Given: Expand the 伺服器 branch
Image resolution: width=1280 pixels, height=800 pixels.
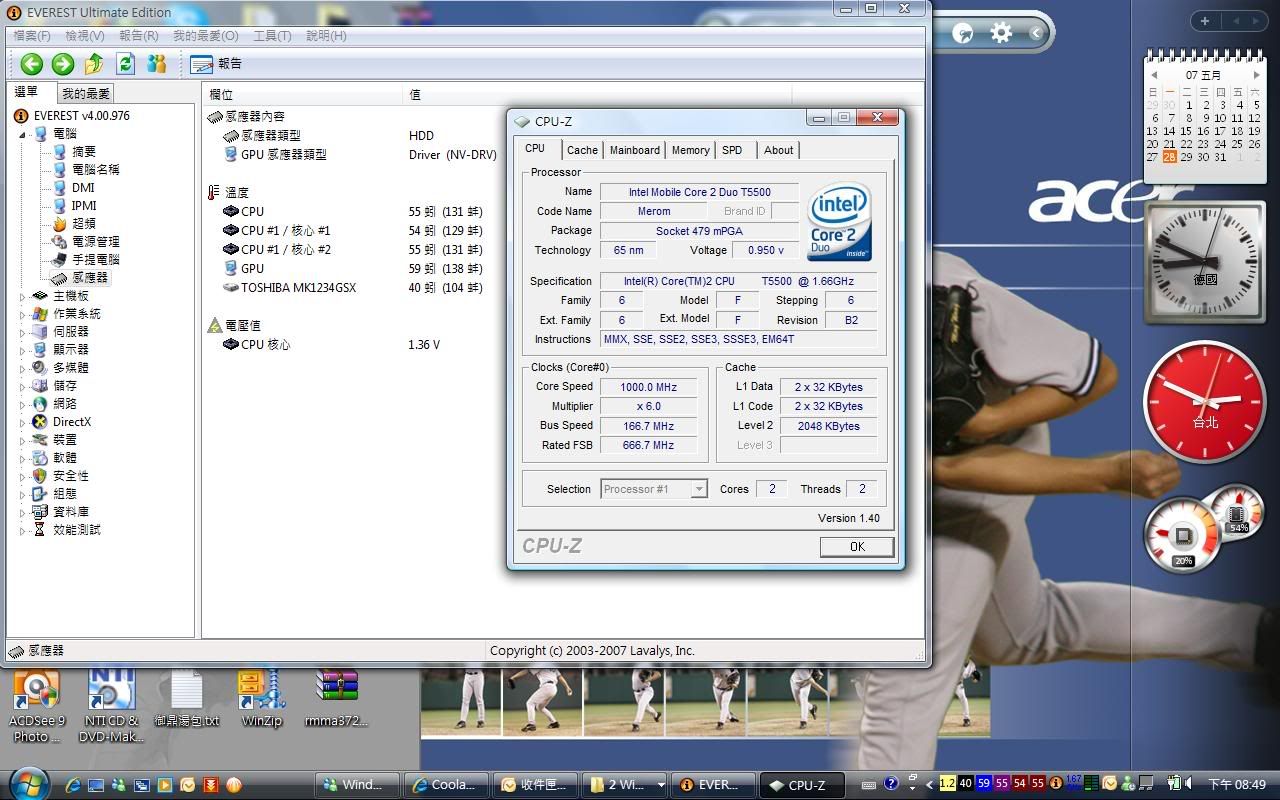Looking at the screenshot, I should click(22, 332).
